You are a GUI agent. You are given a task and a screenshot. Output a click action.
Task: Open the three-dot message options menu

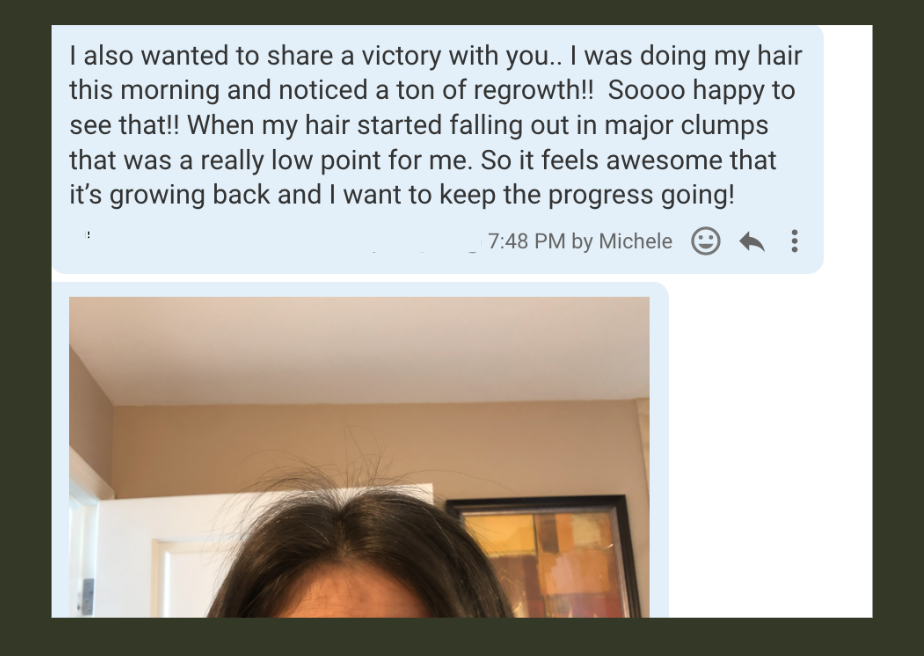click(794, 241)
